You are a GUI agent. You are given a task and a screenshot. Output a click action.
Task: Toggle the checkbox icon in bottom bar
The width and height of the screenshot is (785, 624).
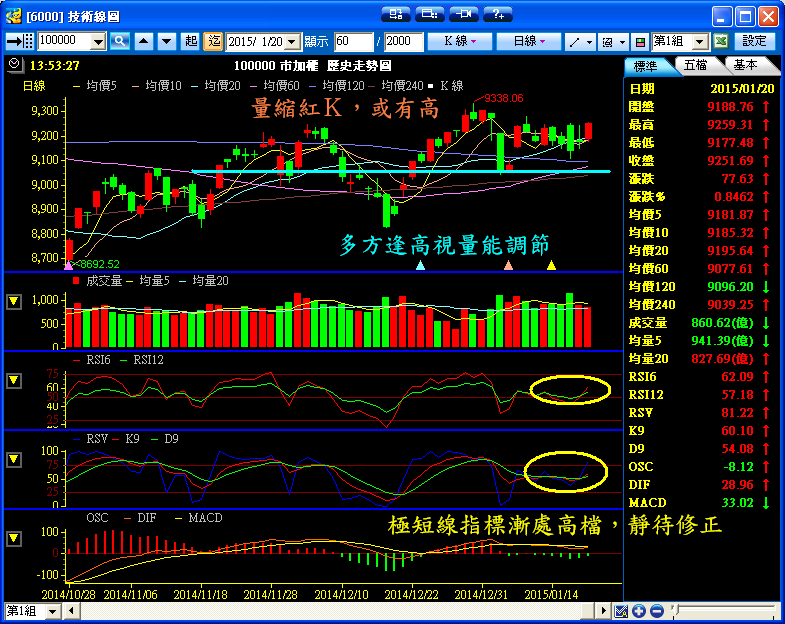point(621,611)
